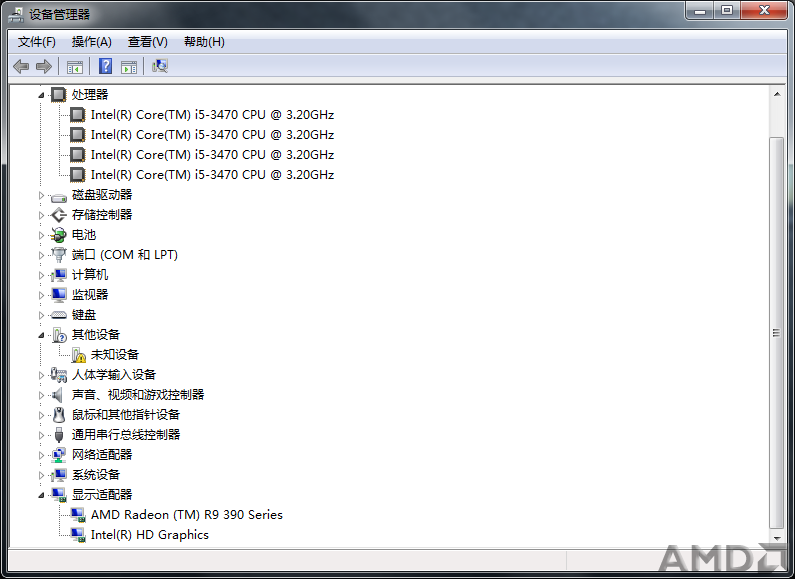The width and height of the screenshot is (795, 579).
Task: Select the 未知设备 entry label
Action: pos(115,355)
